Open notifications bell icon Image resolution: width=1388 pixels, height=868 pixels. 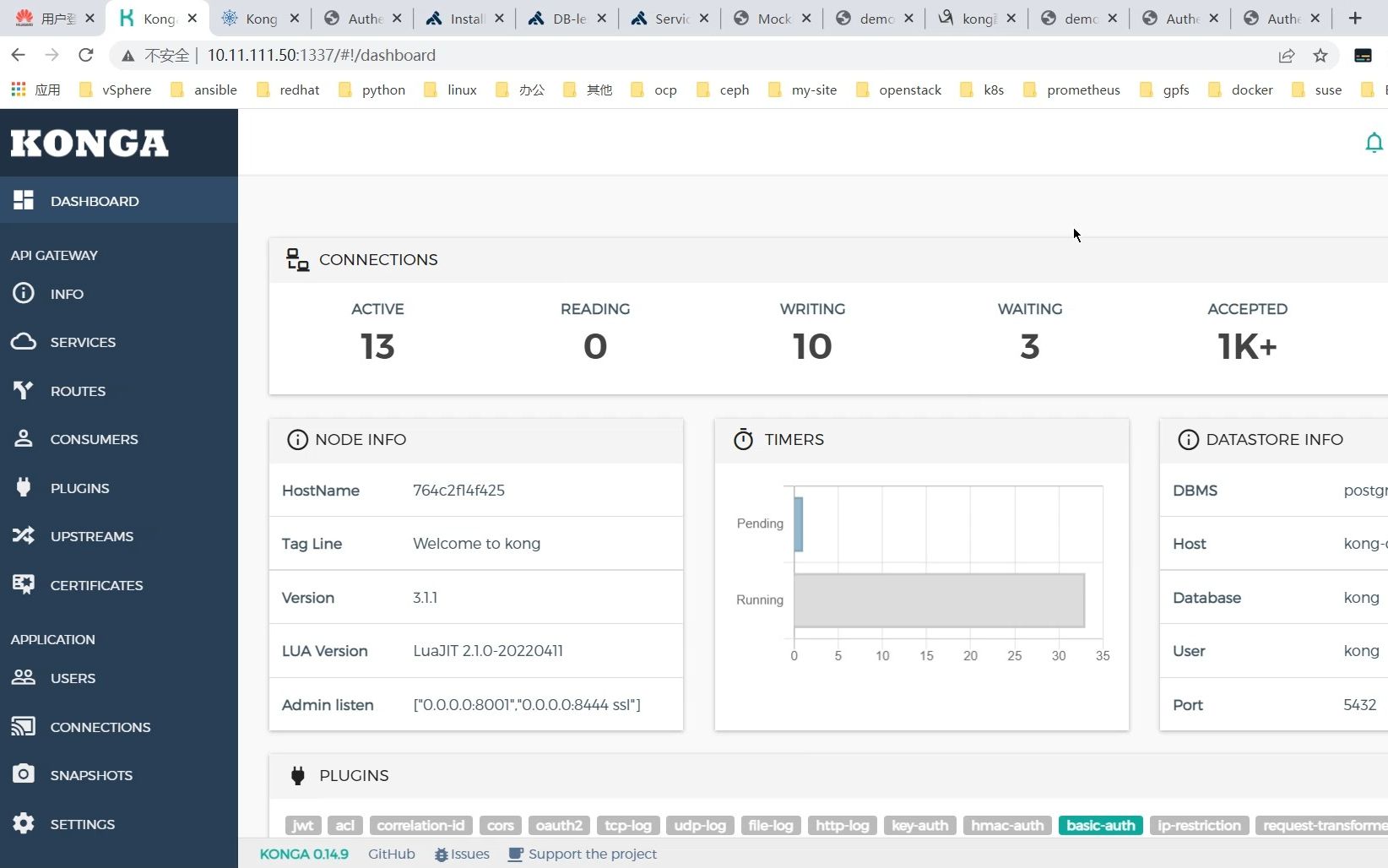1374,143
